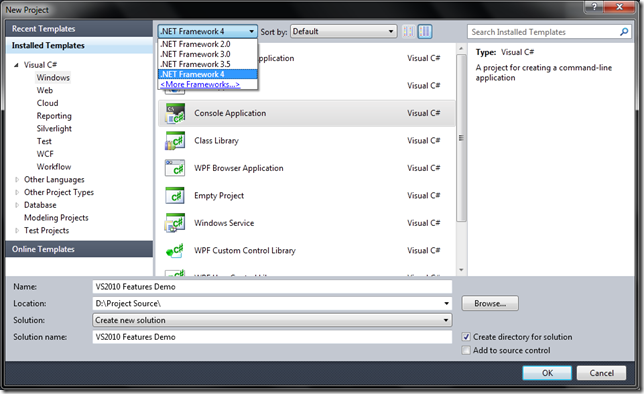Open the More Frameworks link

(x=200, y=84)
